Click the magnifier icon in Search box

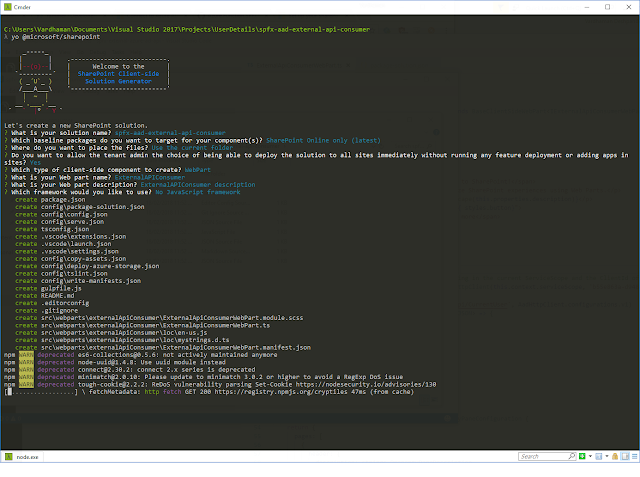coord(572,456)
